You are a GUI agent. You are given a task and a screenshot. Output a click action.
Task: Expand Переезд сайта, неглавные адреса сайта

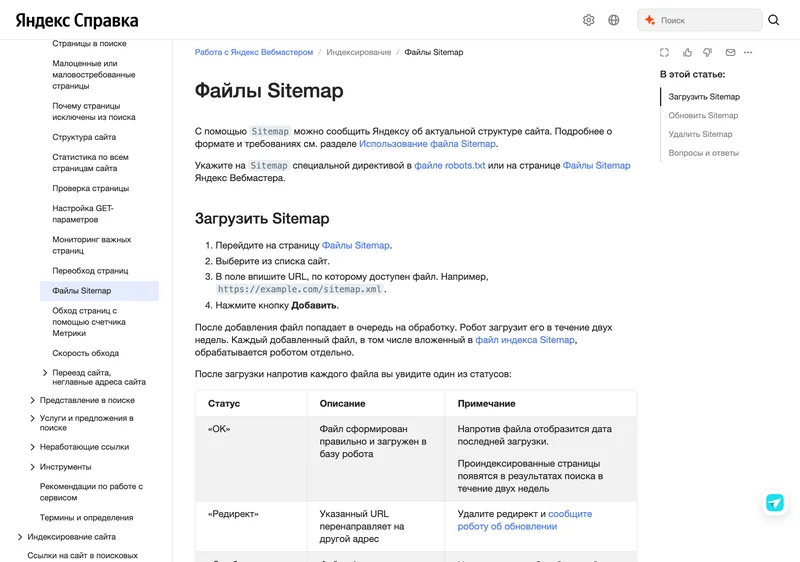[45, 373]
